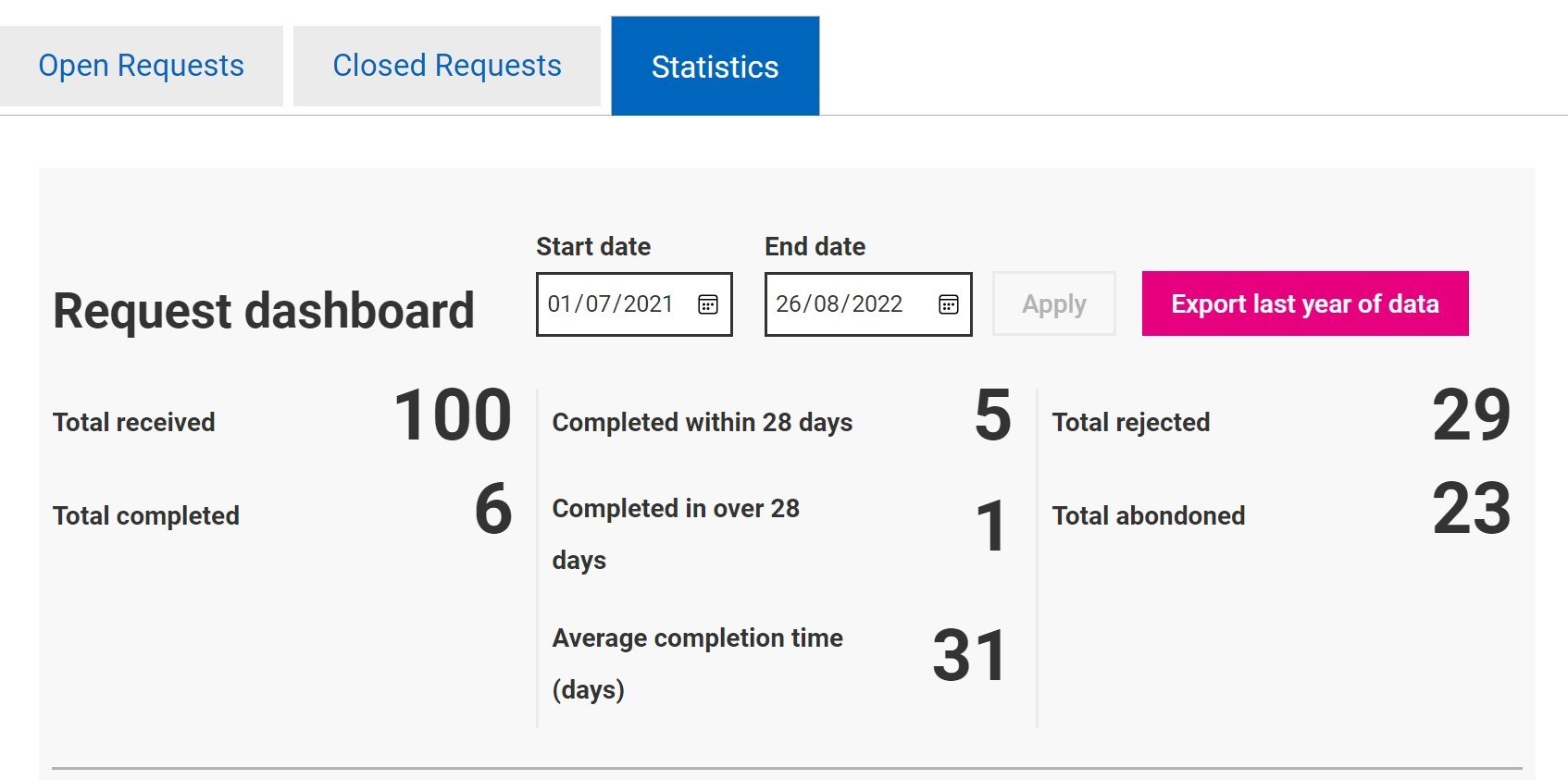Click the Apply button
1568x780 pixels.
pyautogui.click(x=1052, y=303)
